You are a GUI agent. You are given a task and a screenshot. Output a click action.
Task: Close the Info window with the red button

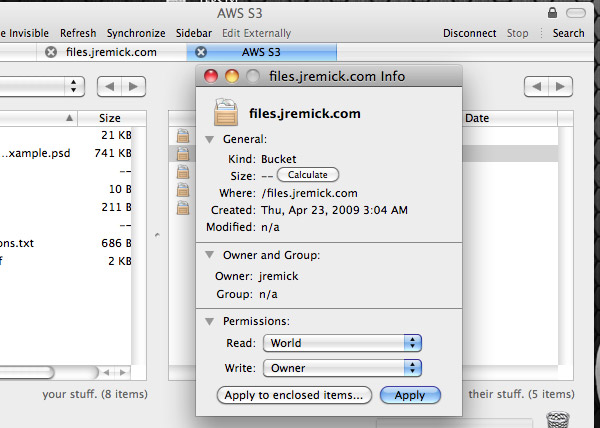coord(211,76)
